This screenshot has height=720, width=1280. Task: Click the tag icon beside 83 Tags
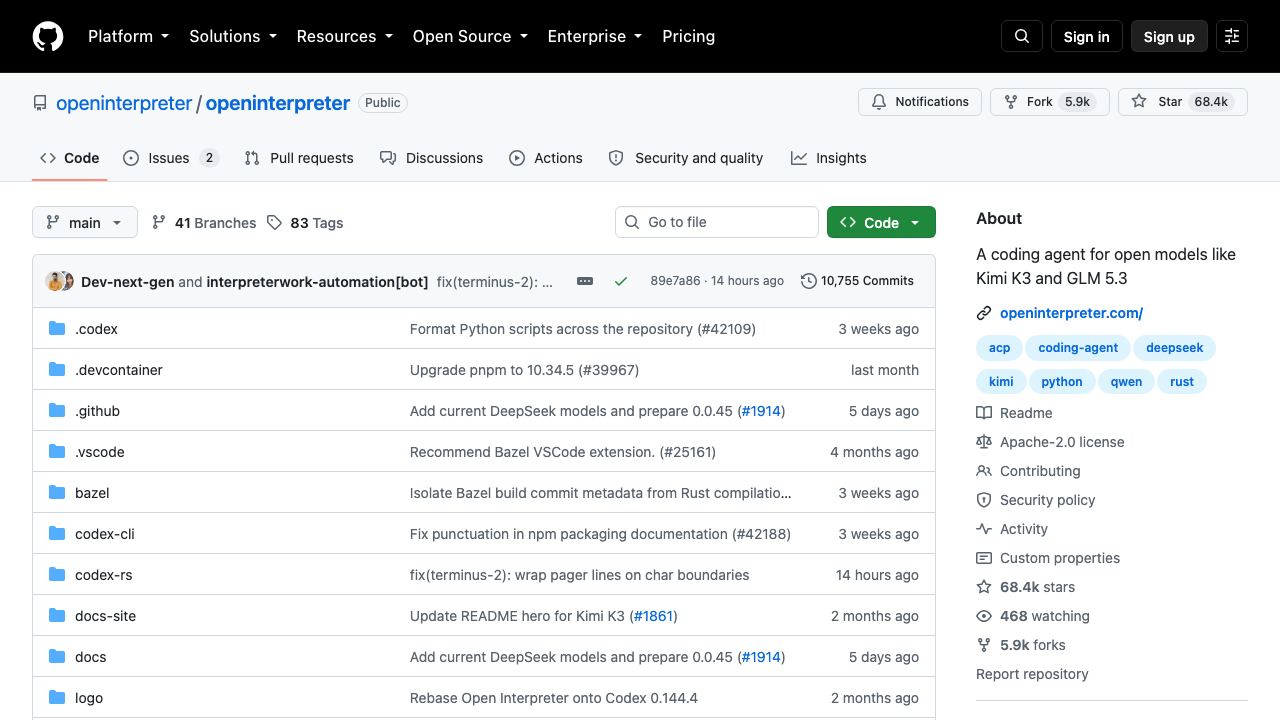tap(275, 223)
